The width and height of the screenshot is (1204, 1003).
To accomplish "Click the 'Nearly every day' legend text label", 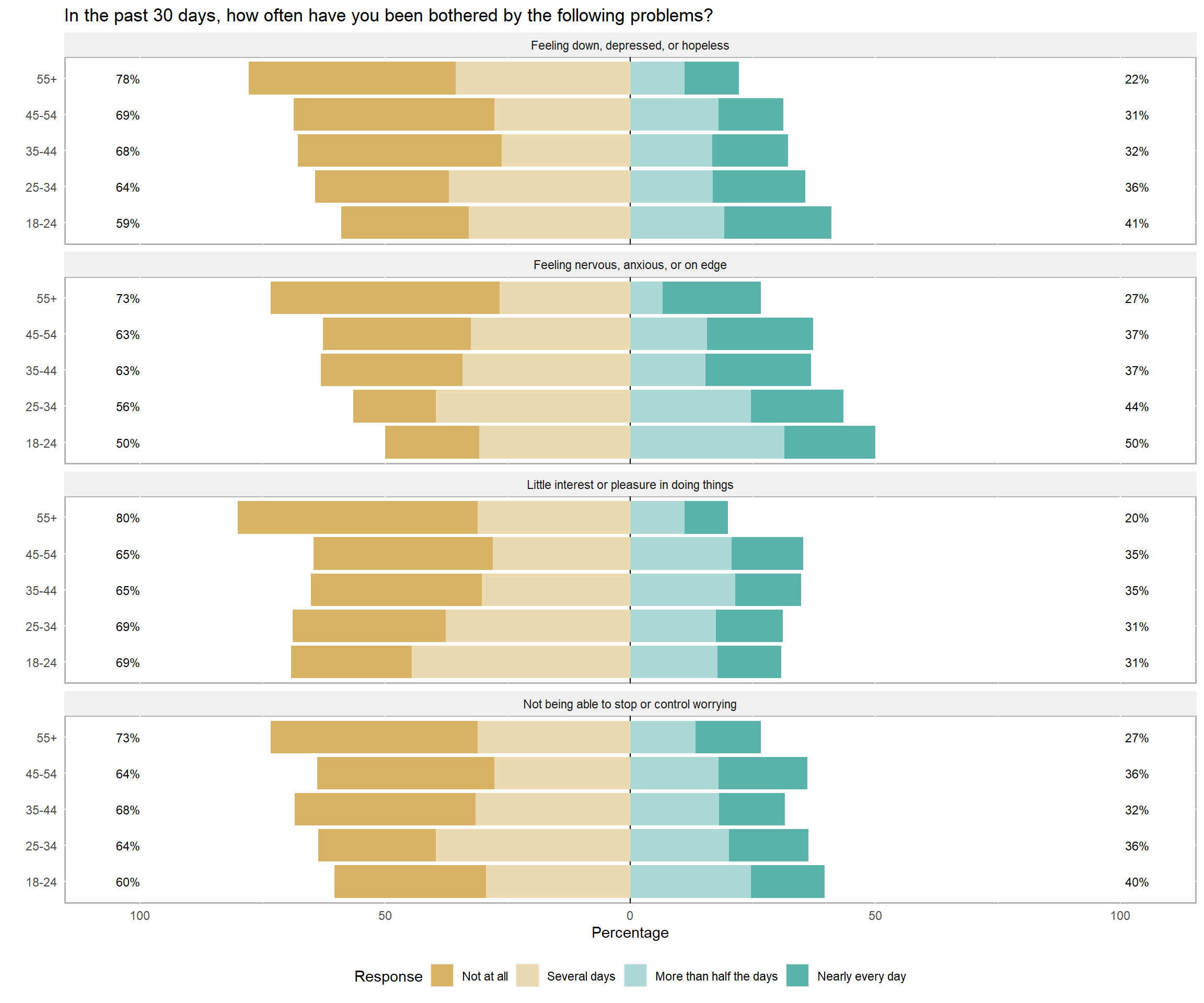I will tap(861, 976).
